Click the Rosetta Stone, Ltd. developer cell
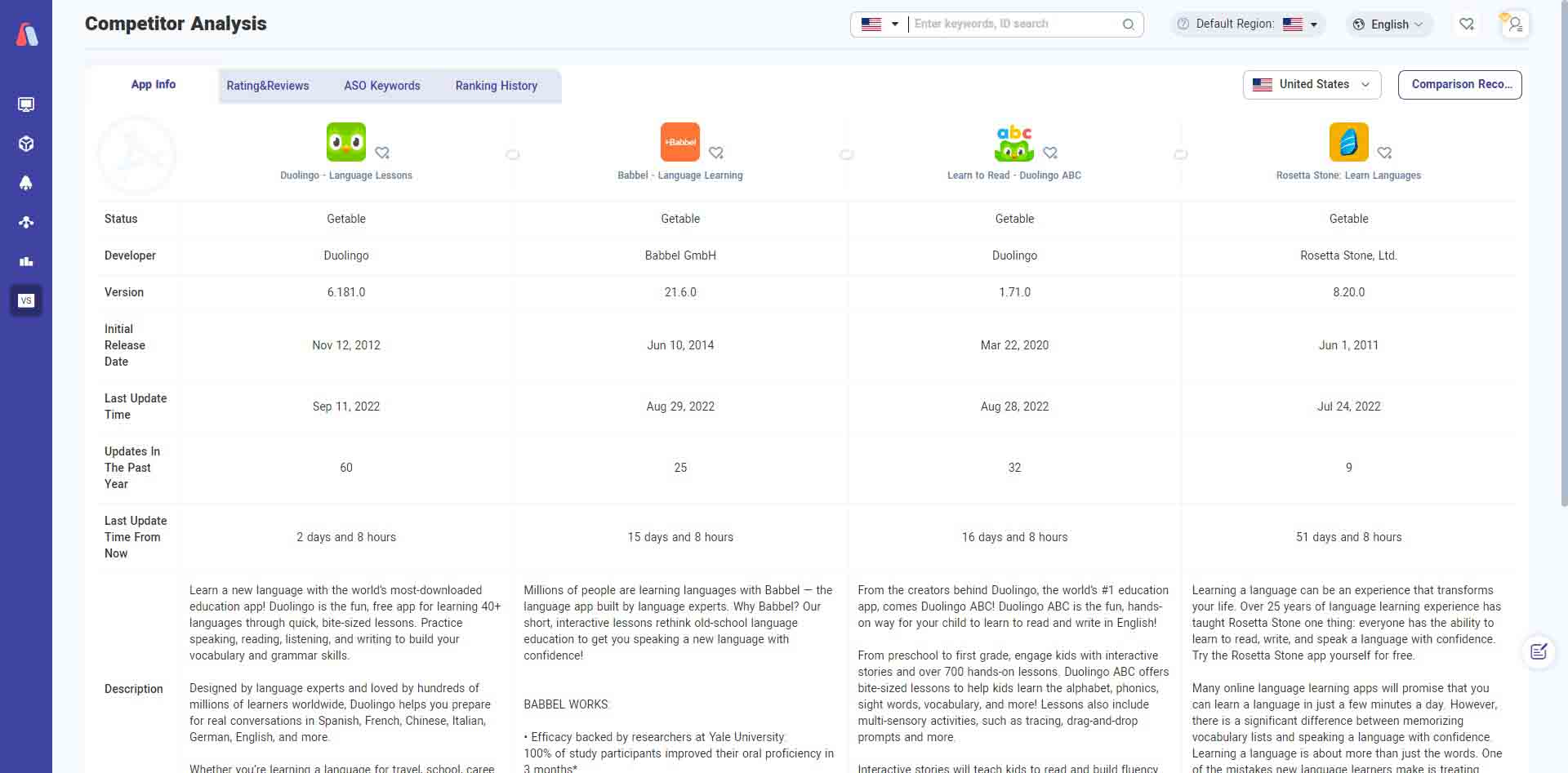 point(1349,255)
